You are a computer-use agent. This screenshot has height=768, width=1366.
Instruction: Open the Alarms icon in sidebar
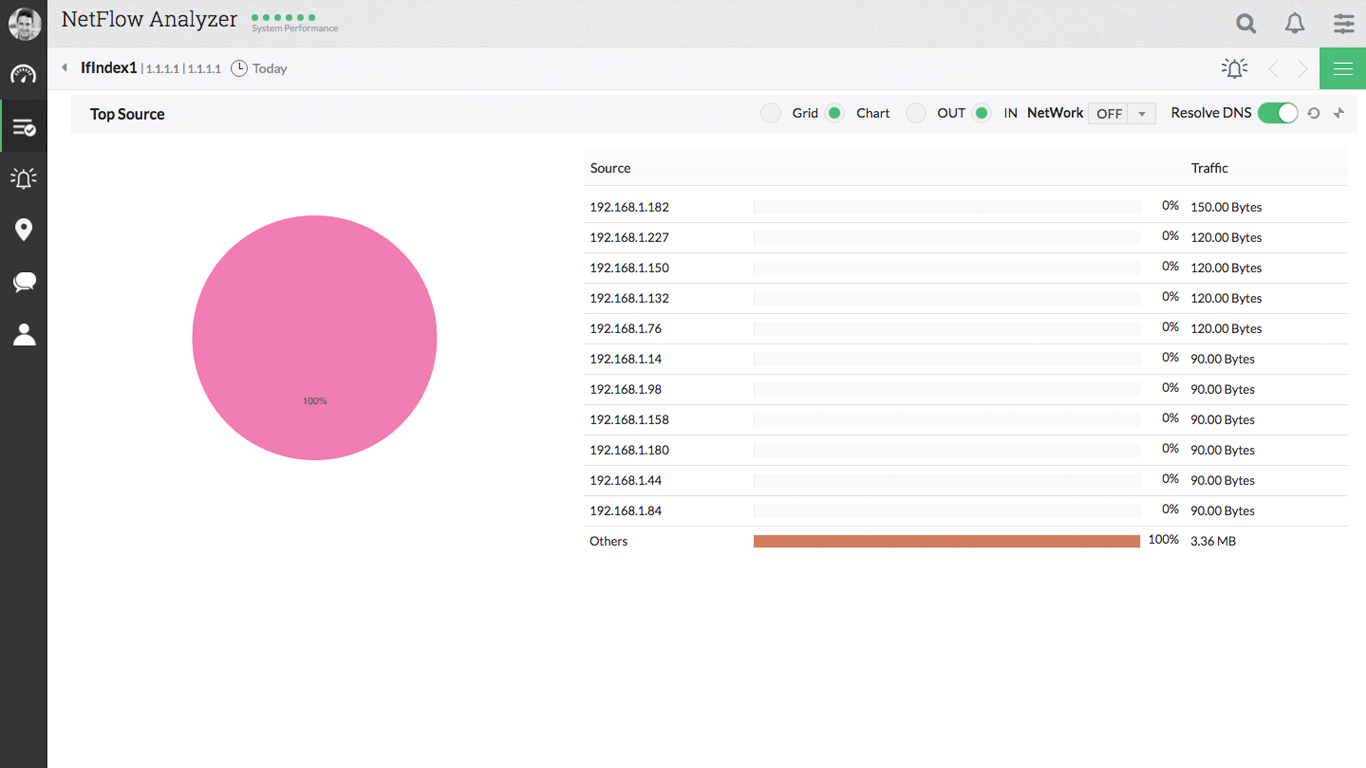tap(24, 178)
